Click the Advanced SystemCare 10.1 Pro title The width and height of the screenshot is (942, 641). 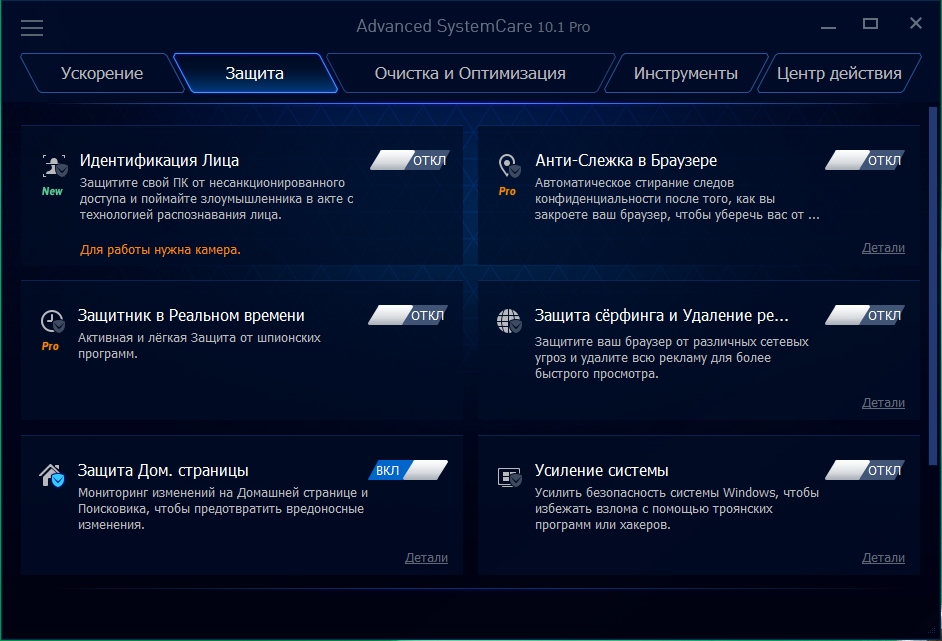pyautogui.click(x=473, y=26)
